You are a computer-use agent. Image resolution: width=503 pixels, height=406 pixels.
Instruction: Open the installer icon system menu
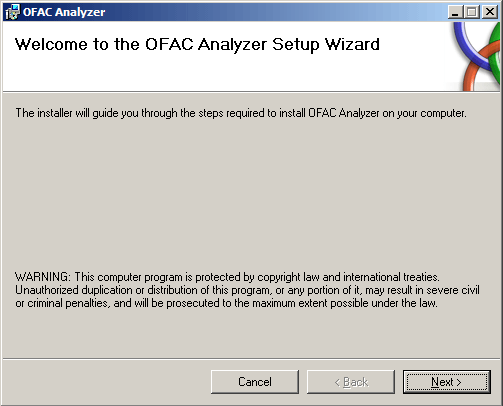[12, 12]
